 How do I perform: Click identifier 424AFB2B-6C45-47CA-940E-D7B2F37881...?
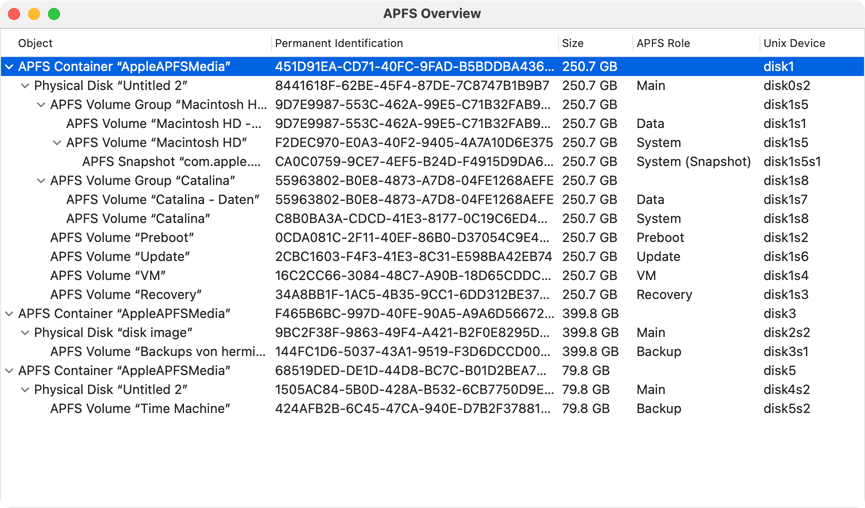(413, 409)
